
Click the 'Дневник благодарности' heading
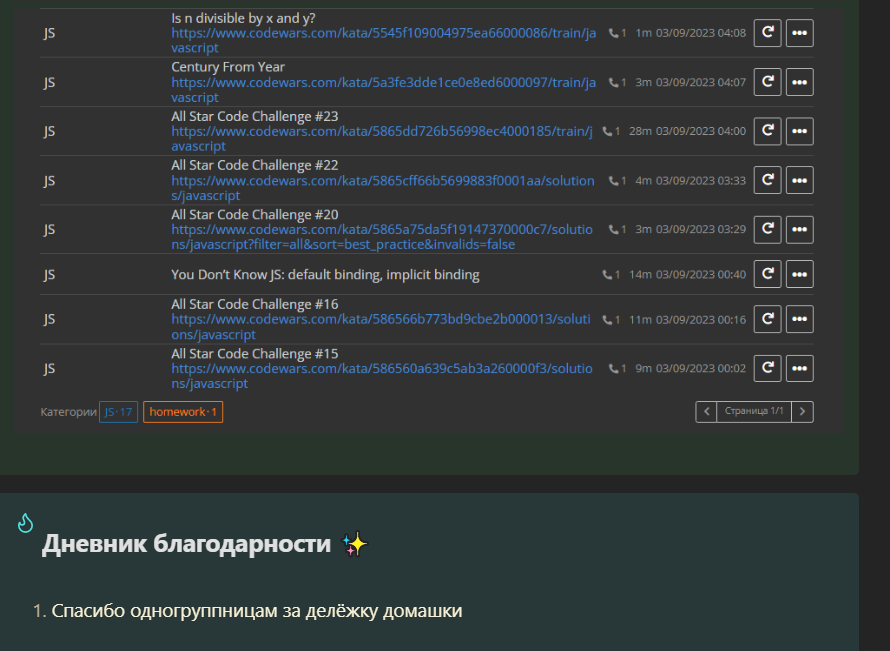186,544
